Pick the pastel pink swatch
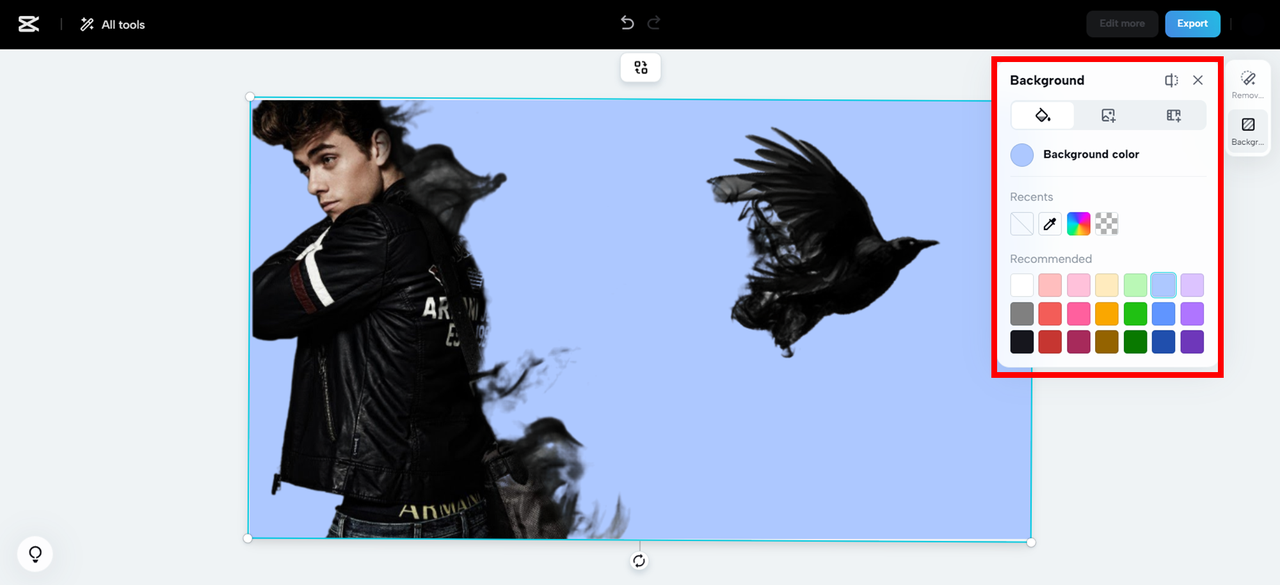1280x585 pixels. [1078, 285]
